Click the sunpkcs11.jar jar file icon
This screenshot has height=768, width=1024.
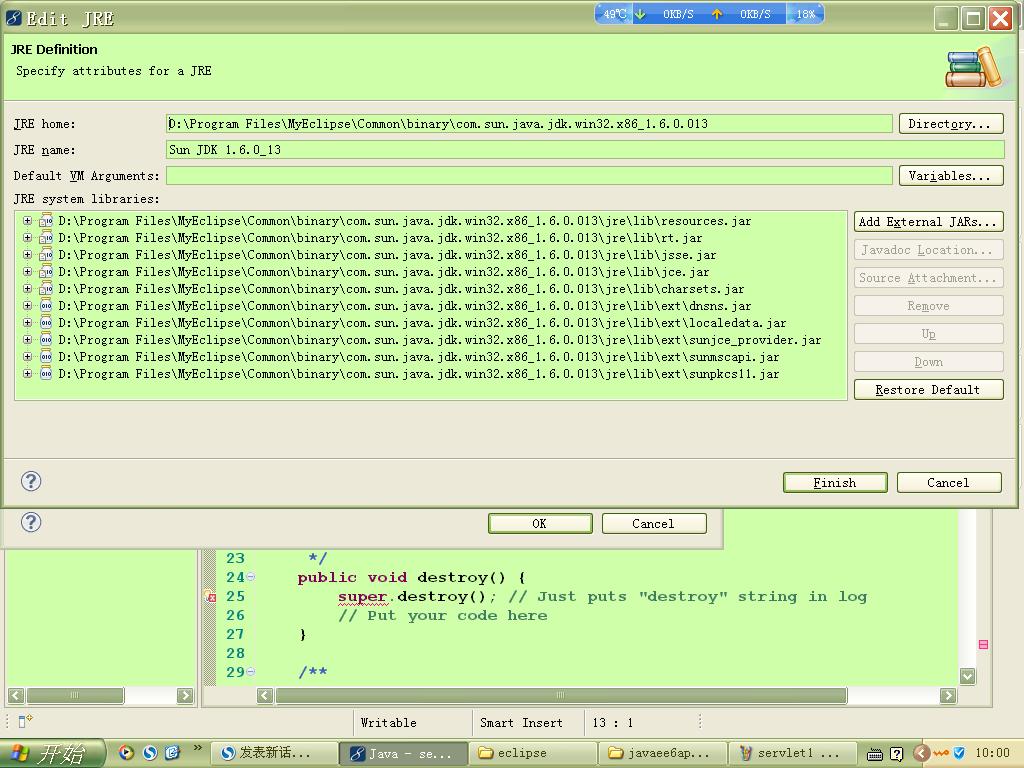click(46, 374)
